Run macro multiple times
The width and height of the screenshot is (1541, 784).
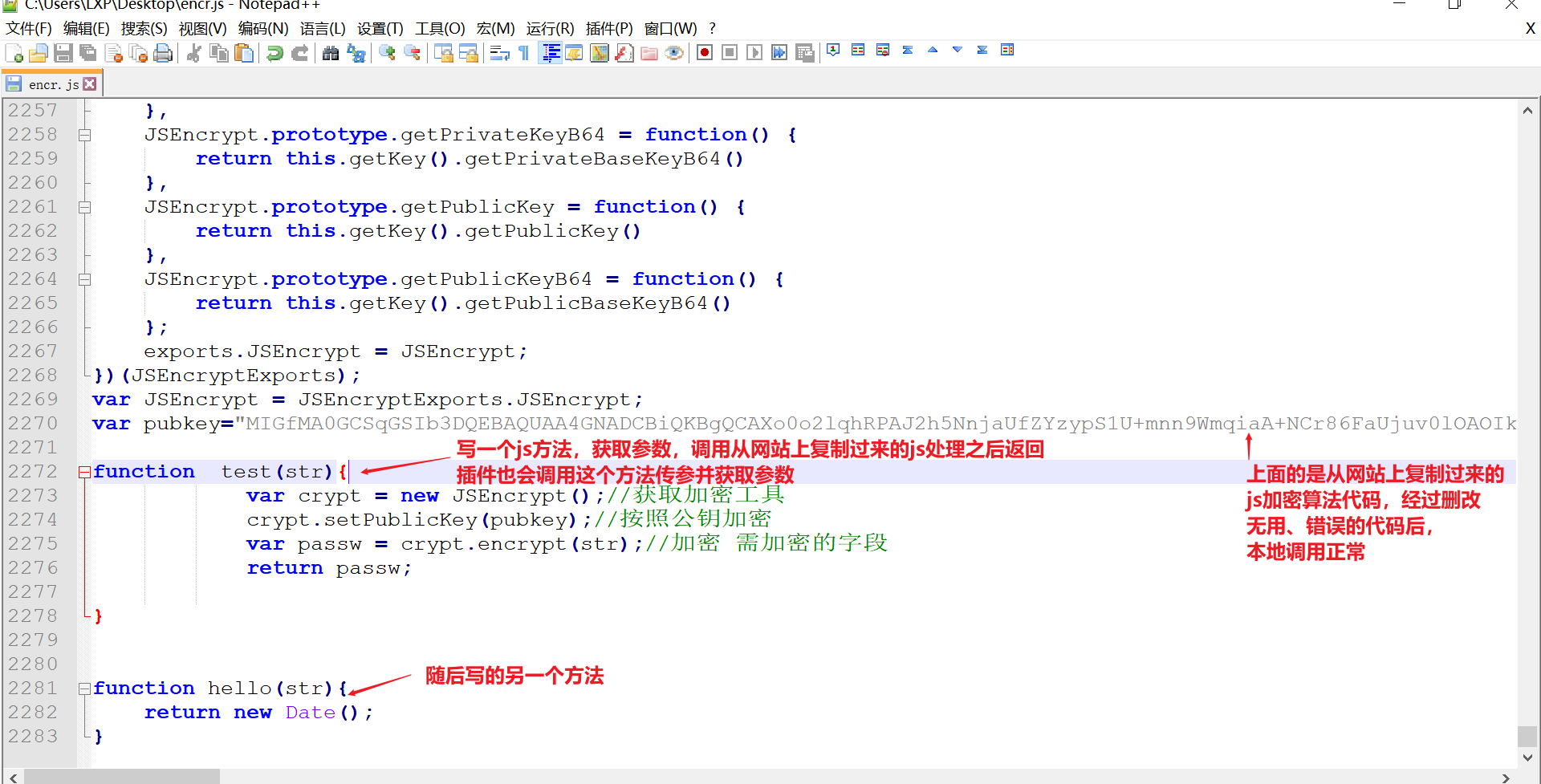[779, 53]
